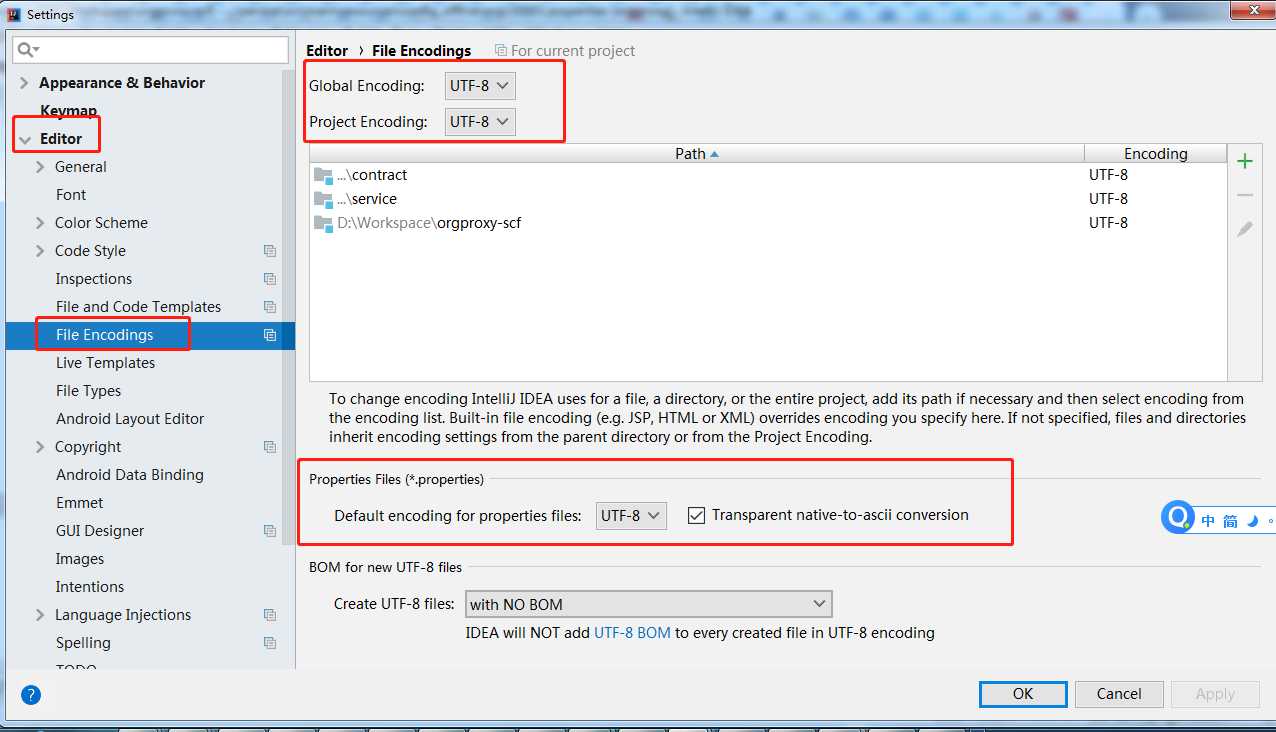Image resolution: width=1276 pixels, height=732 pixels.
Task: Expand the Copyright node
Action: (41, 447)
